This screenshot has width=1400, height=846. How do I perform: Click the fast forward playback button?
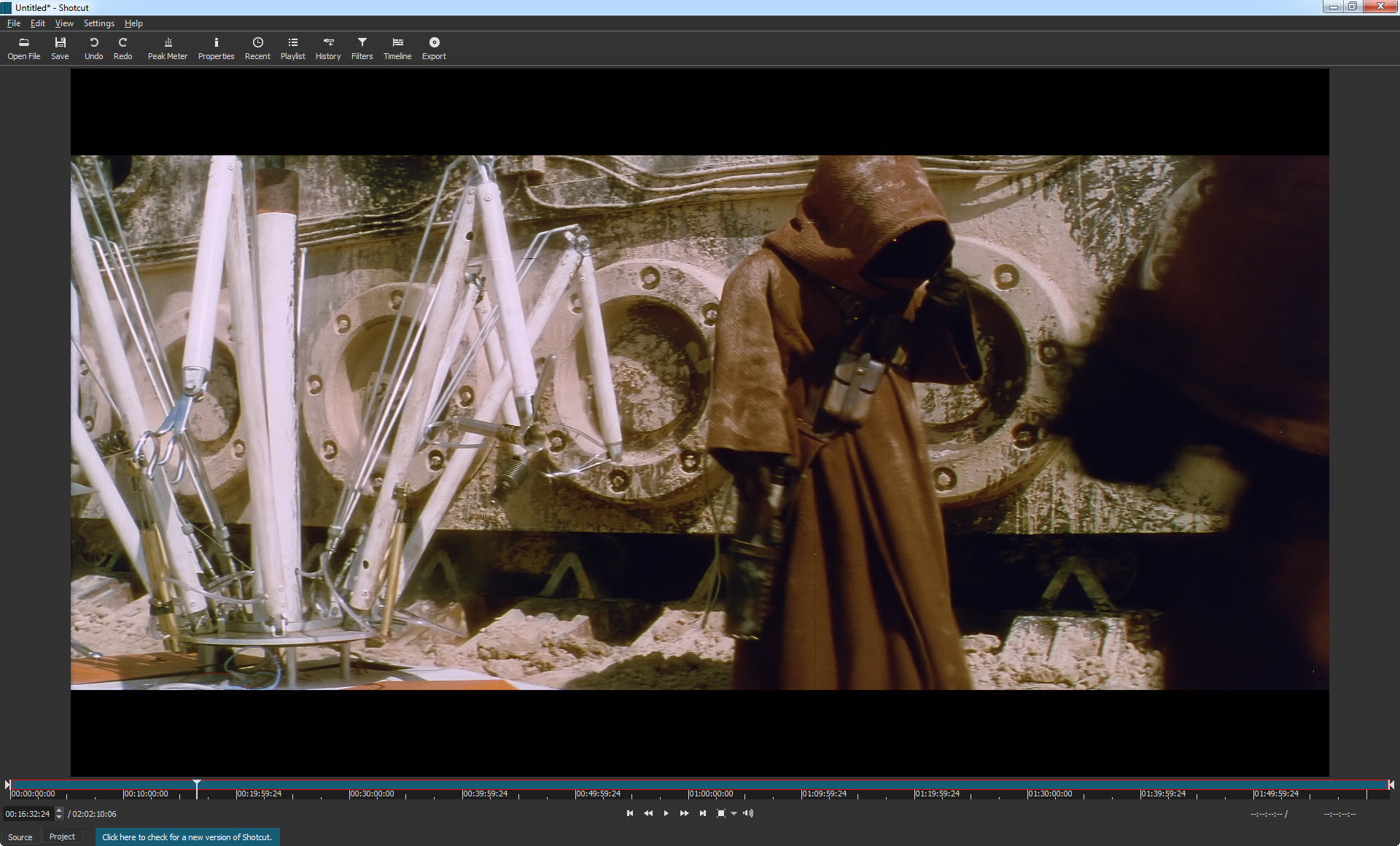684,813
